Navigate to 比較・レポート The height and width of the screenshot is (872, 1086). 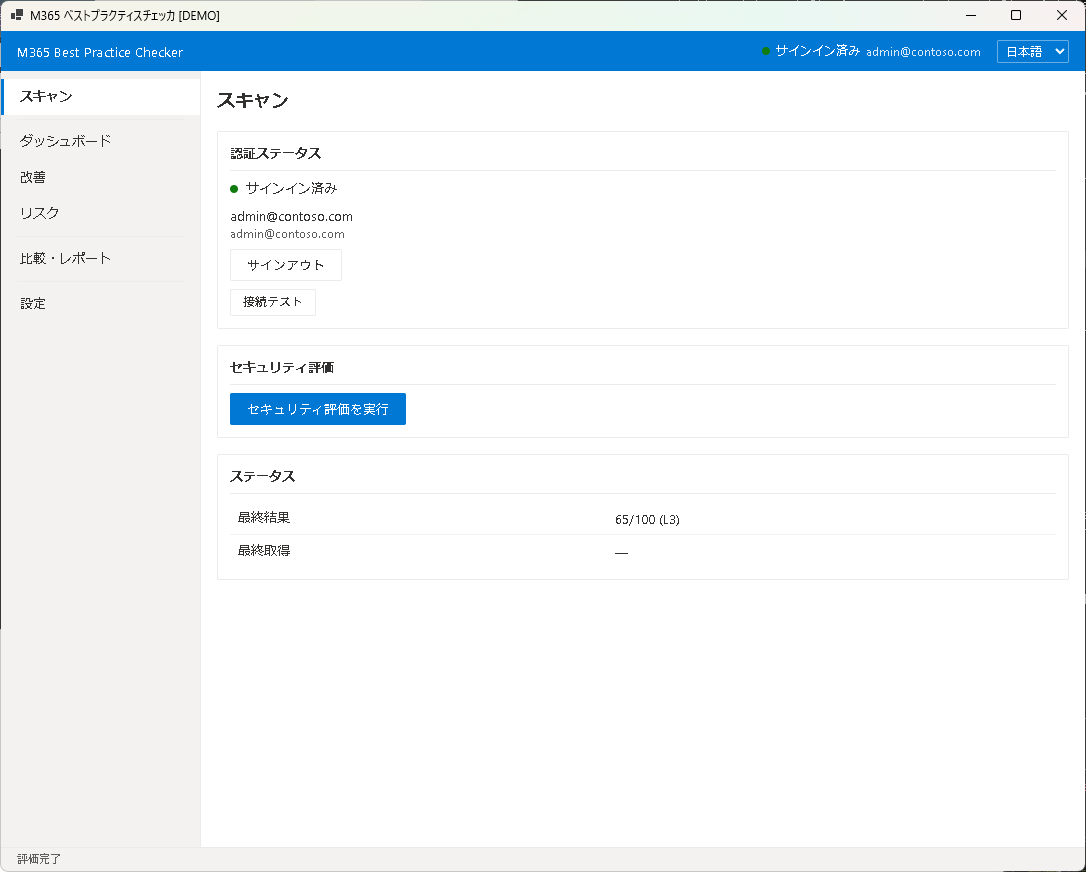[65, 258]
